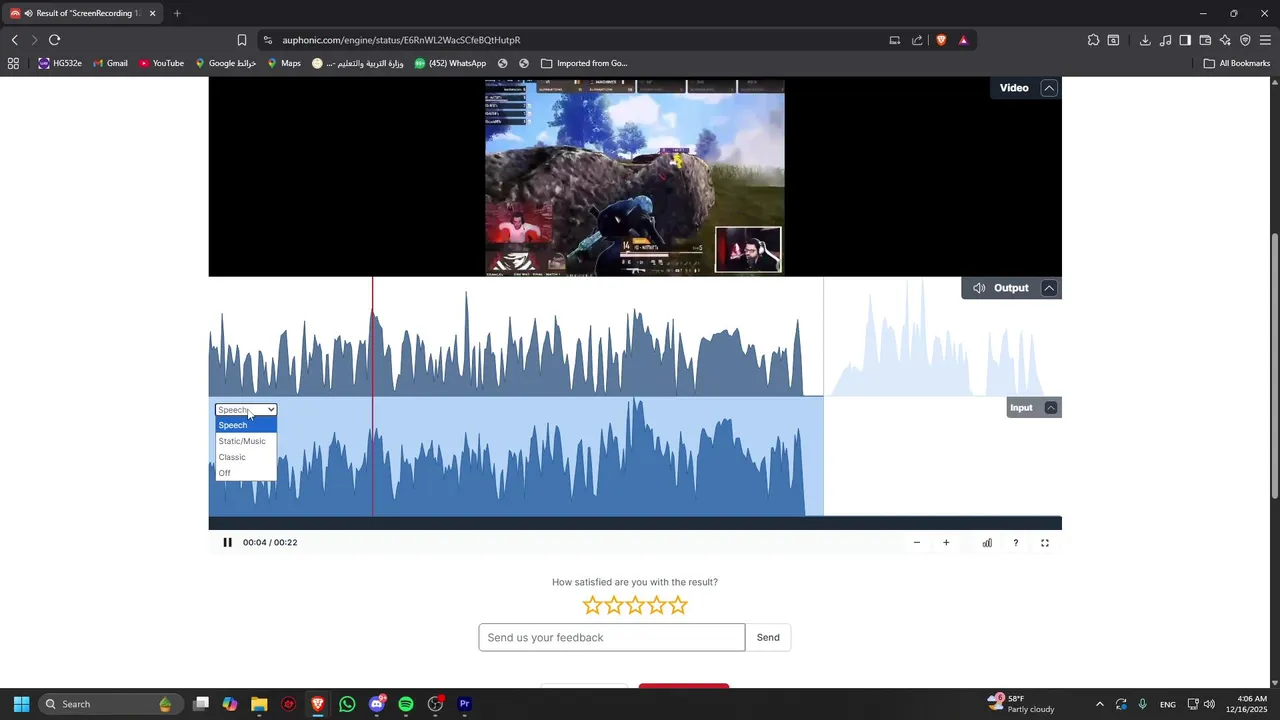Select Speech option in dropdown list
The height and width of the screenshot is (720, 1280).
tap(246, 425)
